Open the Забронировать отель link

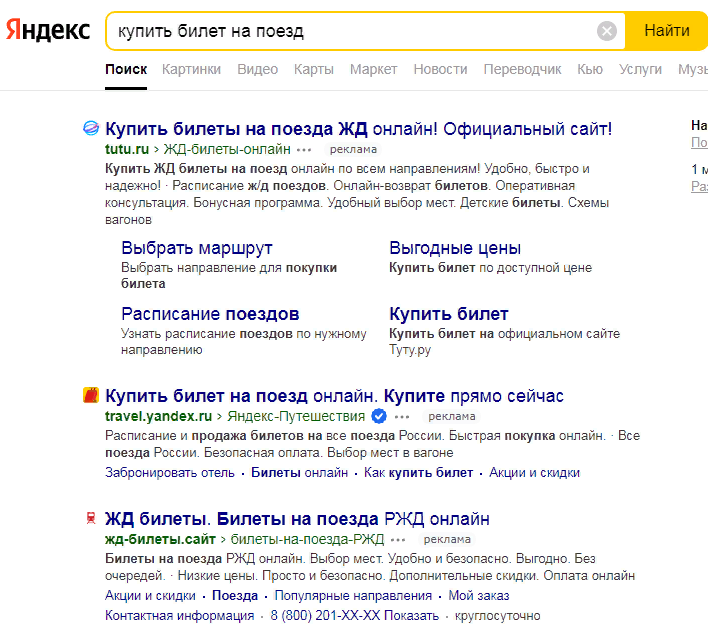point(170,473)
